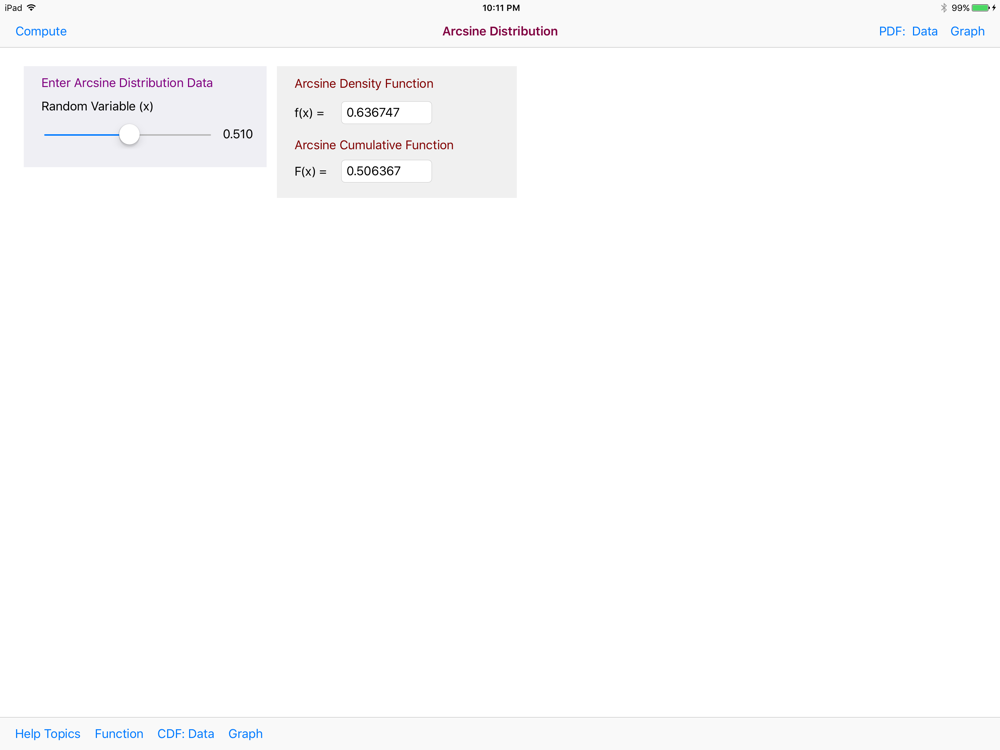Click the filled blue part of the slider track
This screenshot has width=1000, height=750.
(81, 135)
